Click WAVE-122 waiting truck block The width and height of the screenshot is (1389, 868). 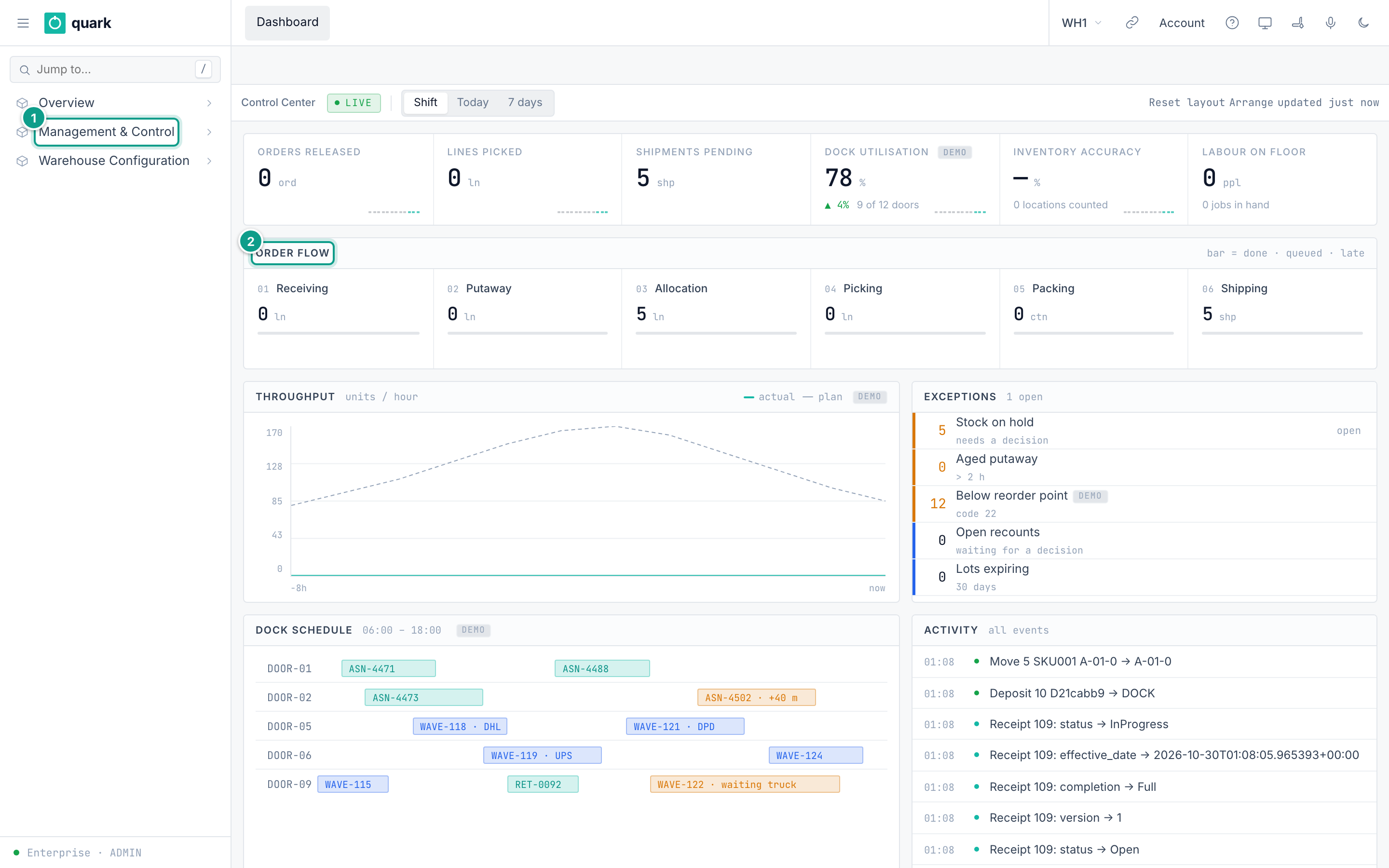coord(745,784)
